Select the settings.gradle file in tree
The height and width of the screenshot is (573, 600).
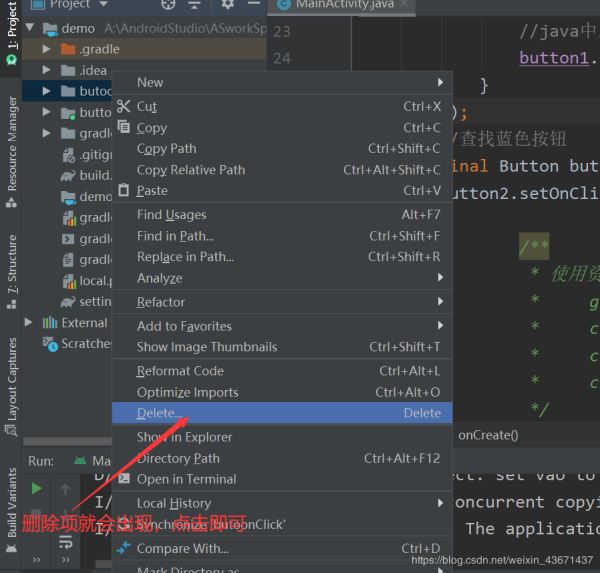[x=86, y=302]
